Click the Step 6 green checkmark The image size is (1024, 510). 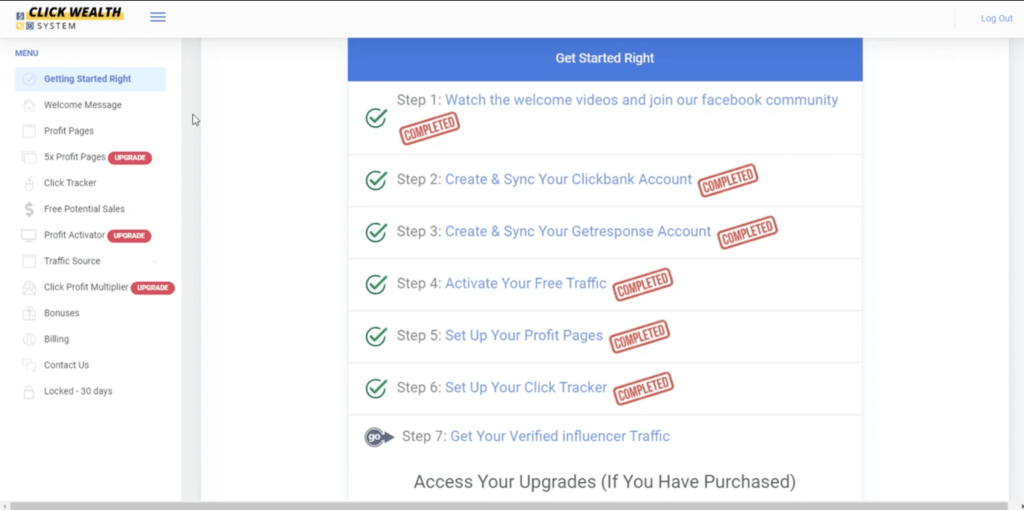click(376, 388)
